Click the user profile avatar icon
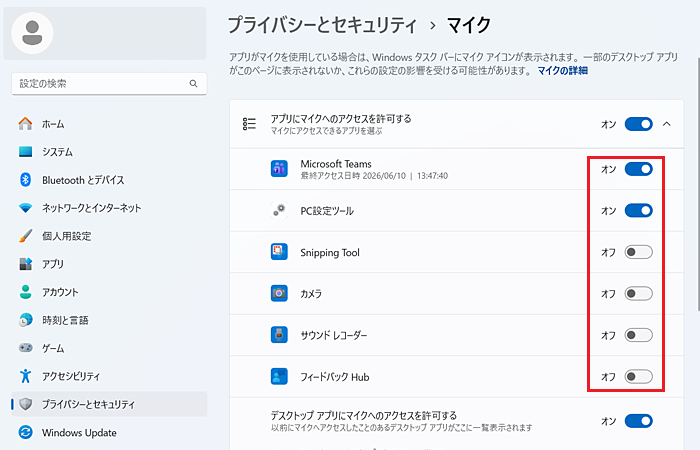700x450 pixels. 32,33
